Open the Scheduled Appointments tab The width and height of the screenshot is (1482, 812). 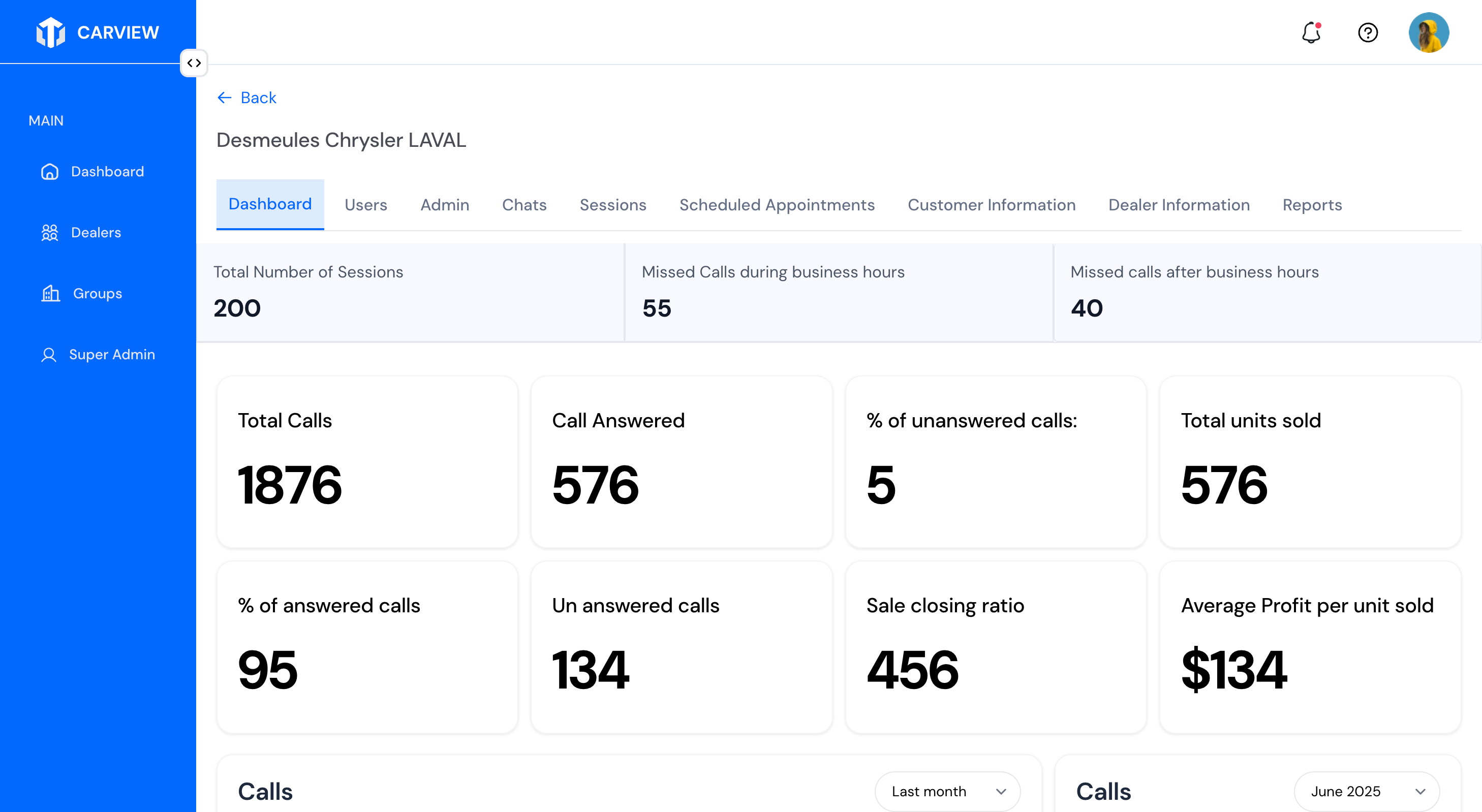coord(777,205)
